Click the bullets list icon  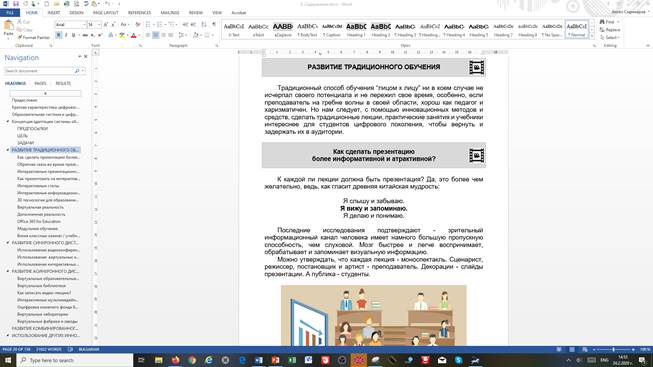click(x=148, y=25)
